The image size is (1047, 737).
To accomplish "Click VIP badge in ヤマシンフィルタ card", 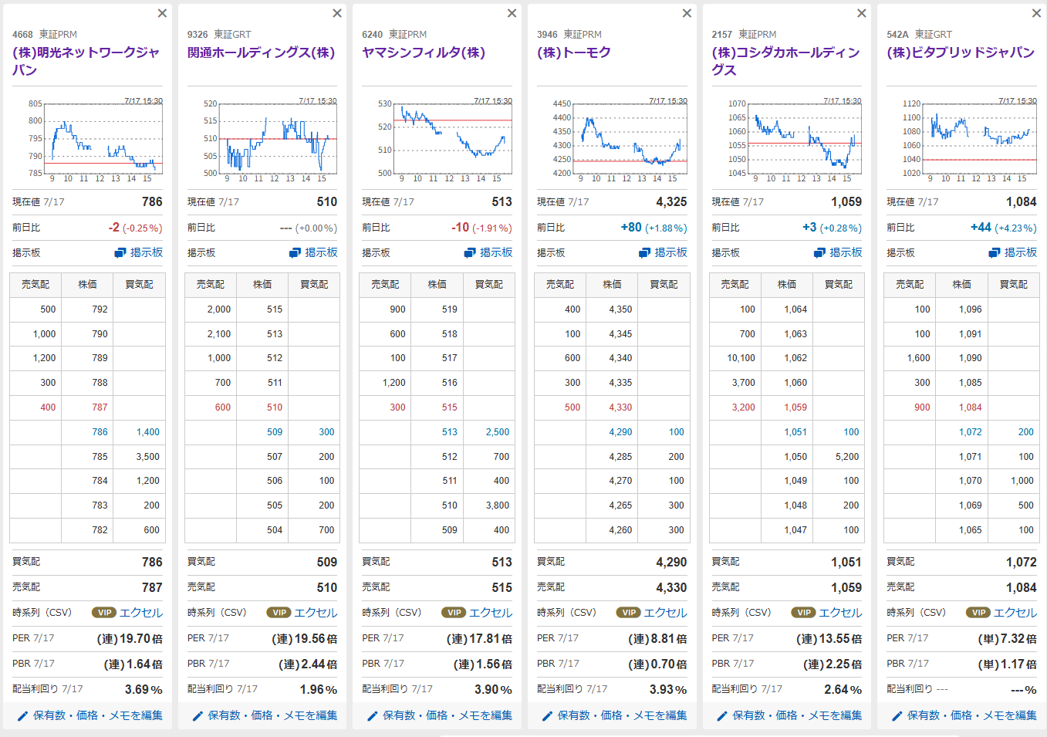I will pos(454,613).
